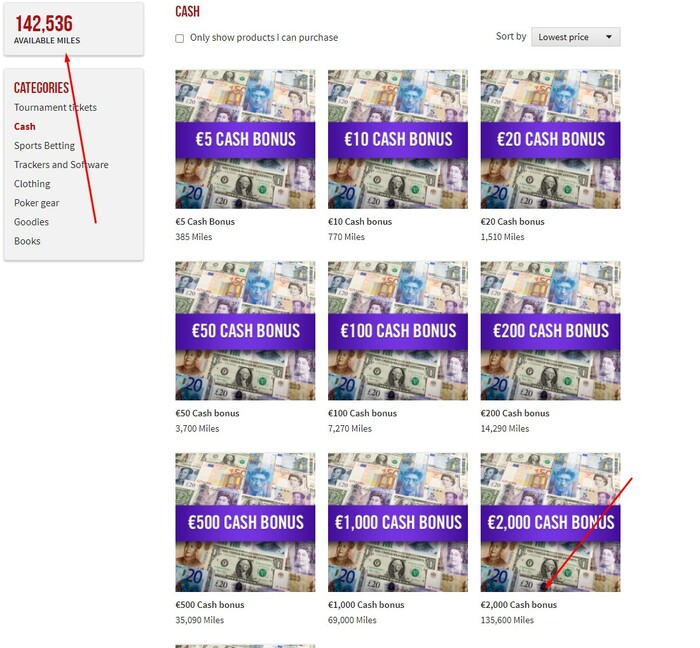
Task: Click the €20 Cash Bonus product image
Action: click(x=550, y=139)
